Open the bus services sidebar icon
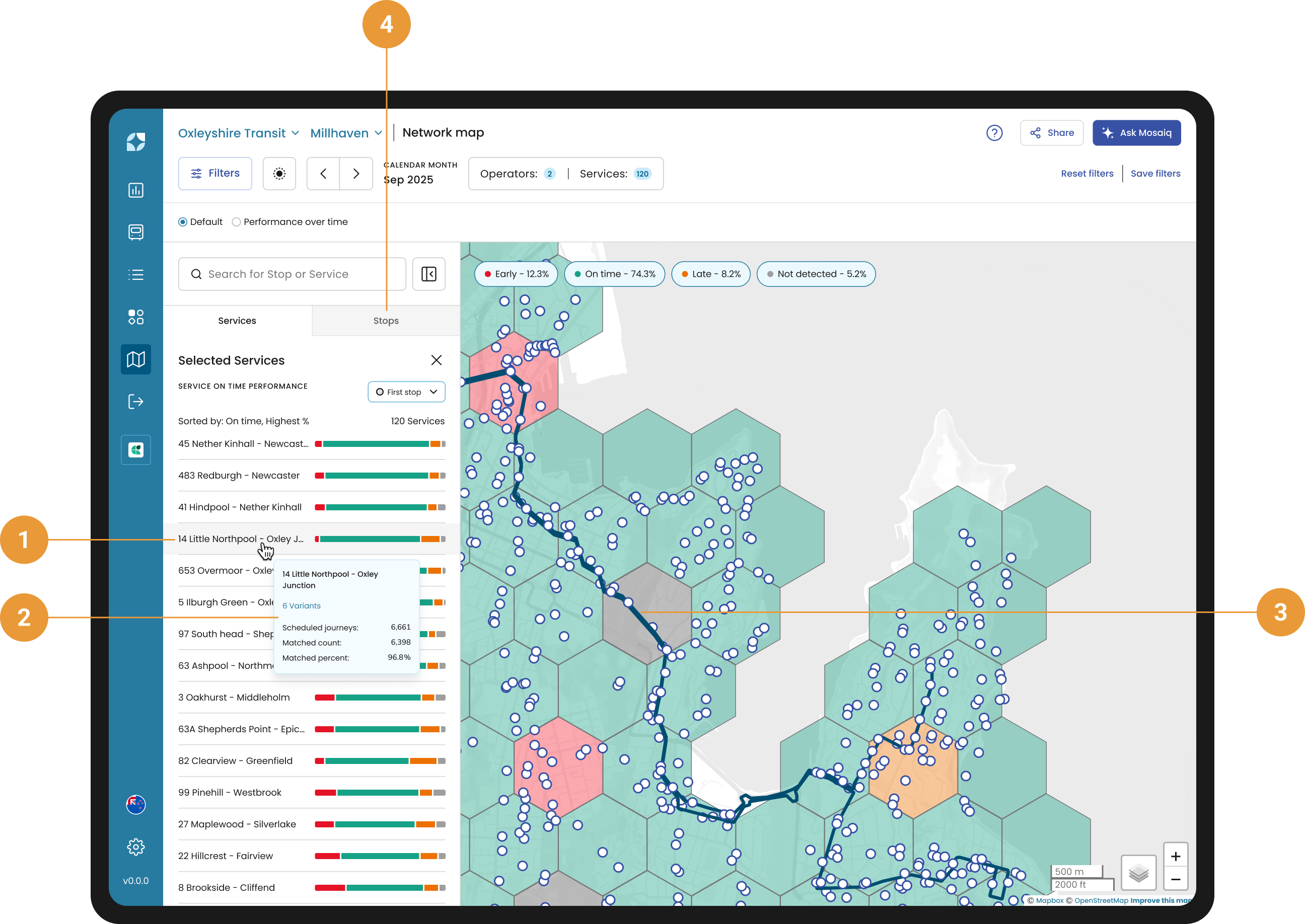The height and width of the screenshot is (924, 1305). tap(135, 232)
